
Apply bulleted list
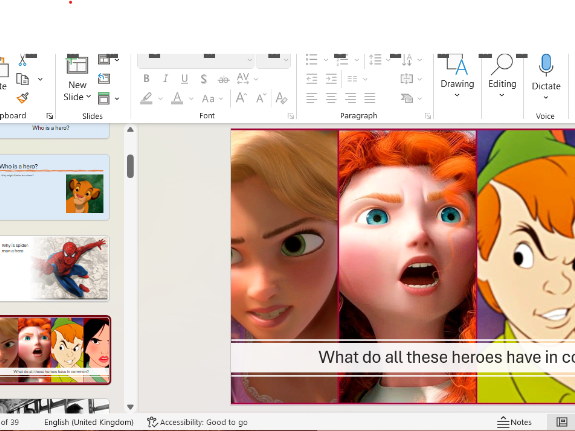pos(312,59)
